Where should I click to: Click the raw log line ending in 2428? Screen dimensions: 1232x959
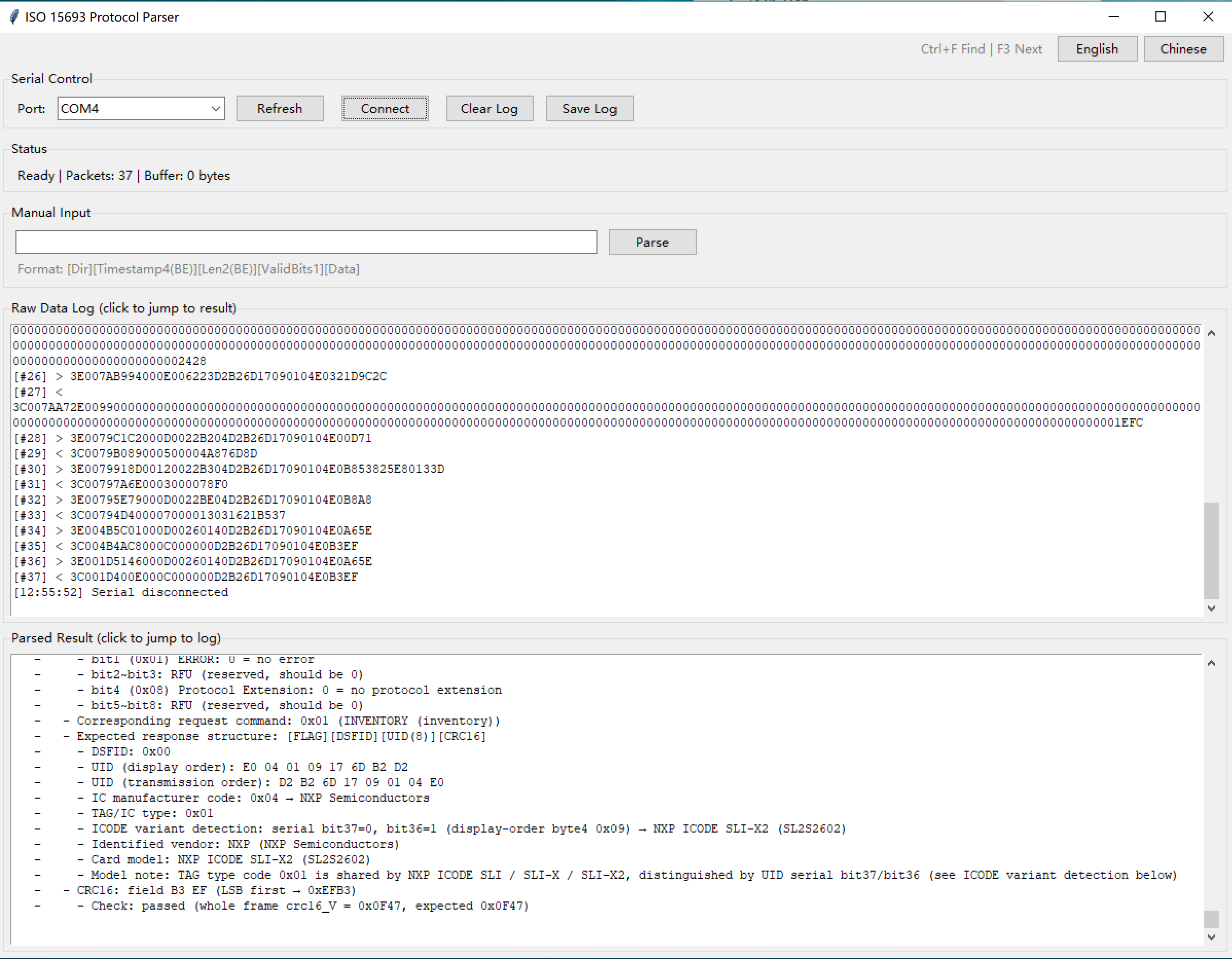click(110, 360)
